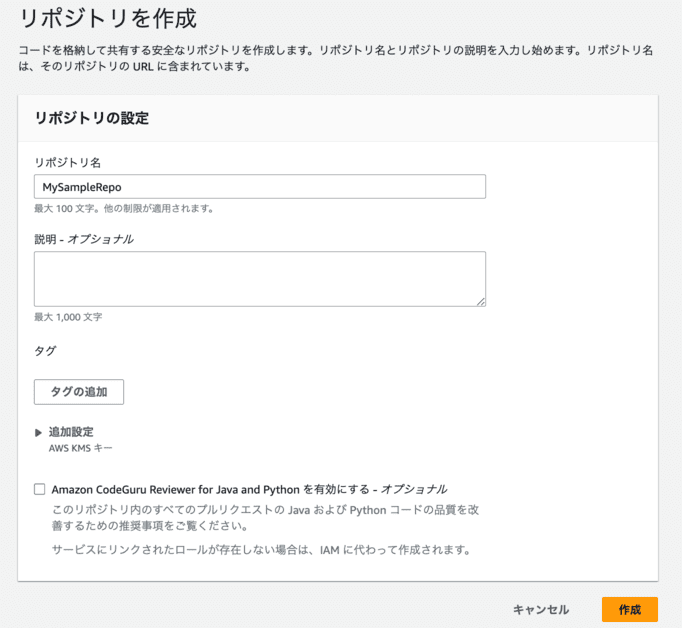Click the リポジトリの設定 panel header
This screenshot has width=682, height=628.
tap(91, 118)
